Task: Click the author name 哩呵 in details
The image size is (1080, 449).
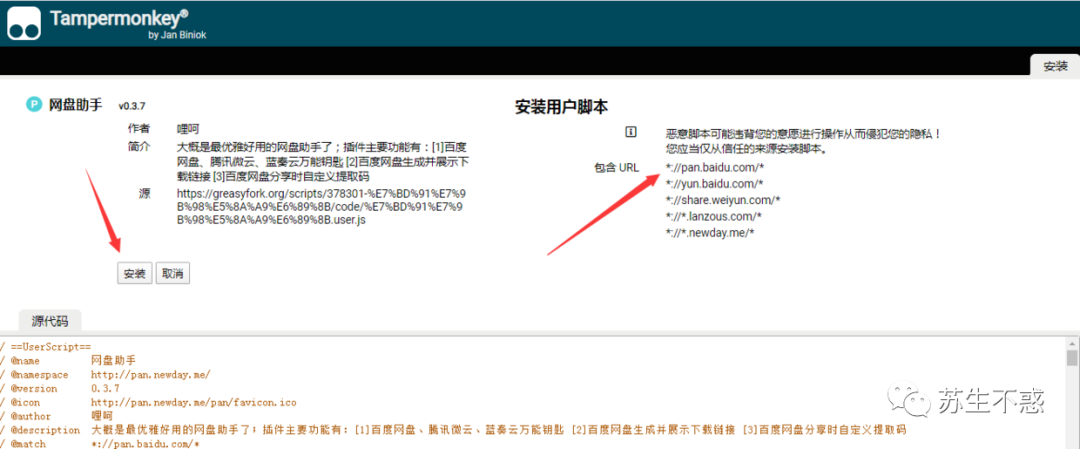Action: coord(188,129)
